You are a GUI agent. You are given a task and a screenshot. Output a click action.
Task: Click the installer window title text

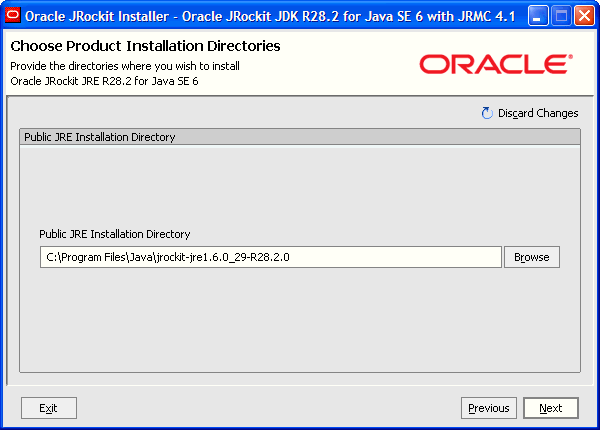pyautogui.click(x=270, y=16)
